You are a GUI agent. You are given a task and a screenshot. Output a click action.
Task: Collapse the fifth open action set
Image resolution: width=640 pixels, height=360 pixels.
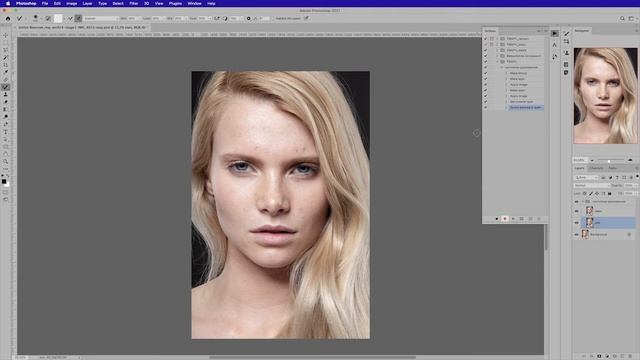[x=497, y=62]
